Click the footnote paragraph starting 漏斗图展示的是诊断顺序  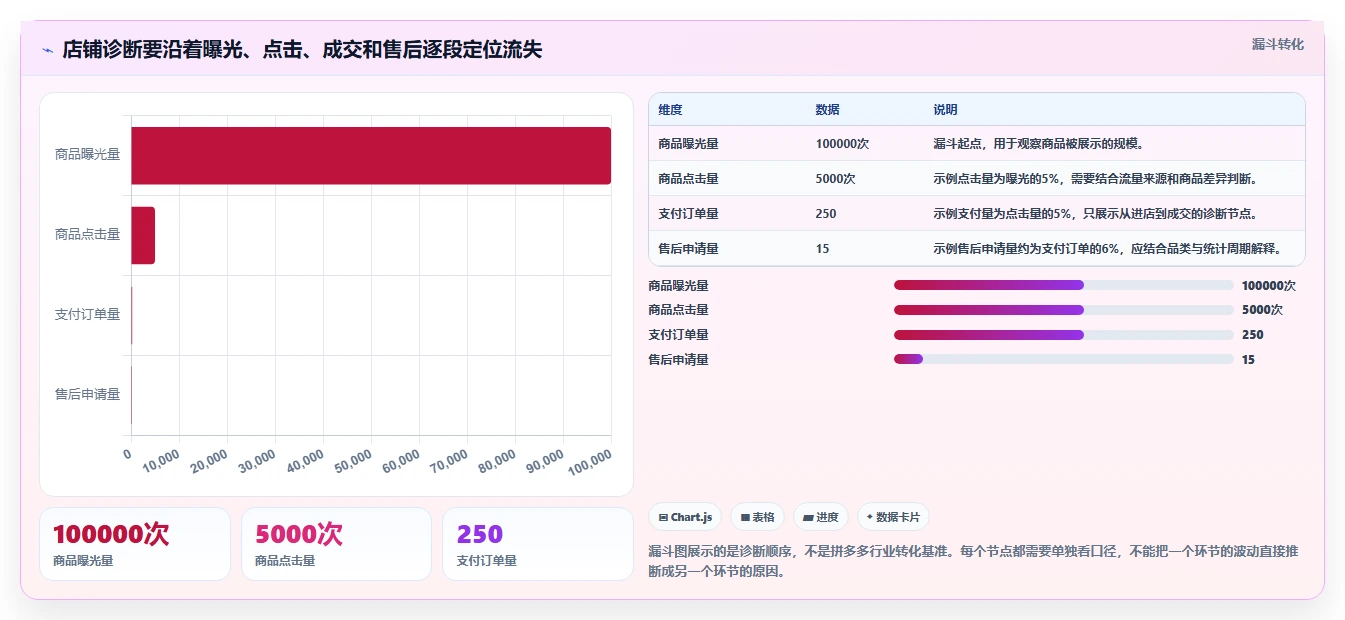(973, 562)
